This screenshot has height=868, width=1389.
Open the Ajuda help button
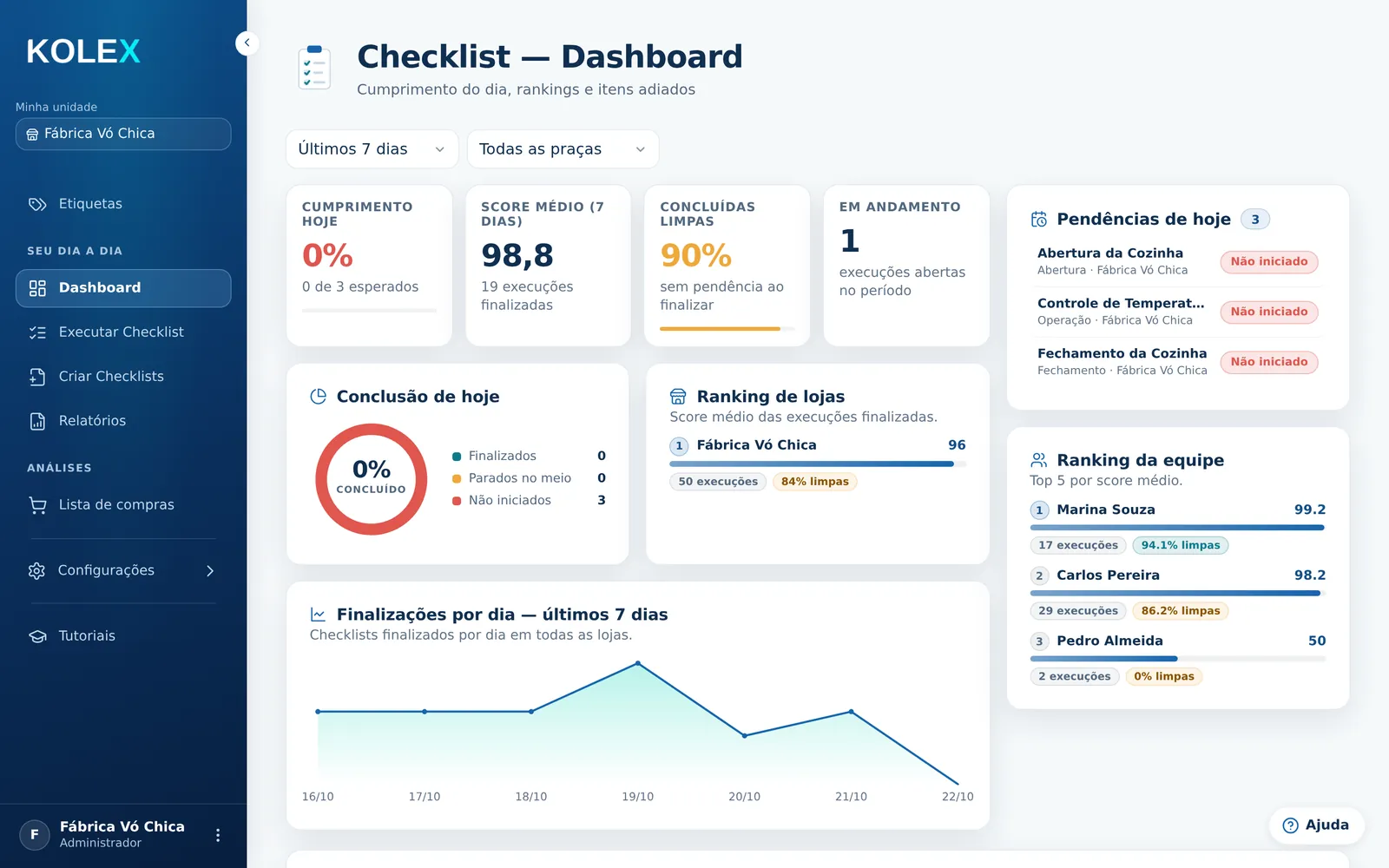tap(1316, 825)
